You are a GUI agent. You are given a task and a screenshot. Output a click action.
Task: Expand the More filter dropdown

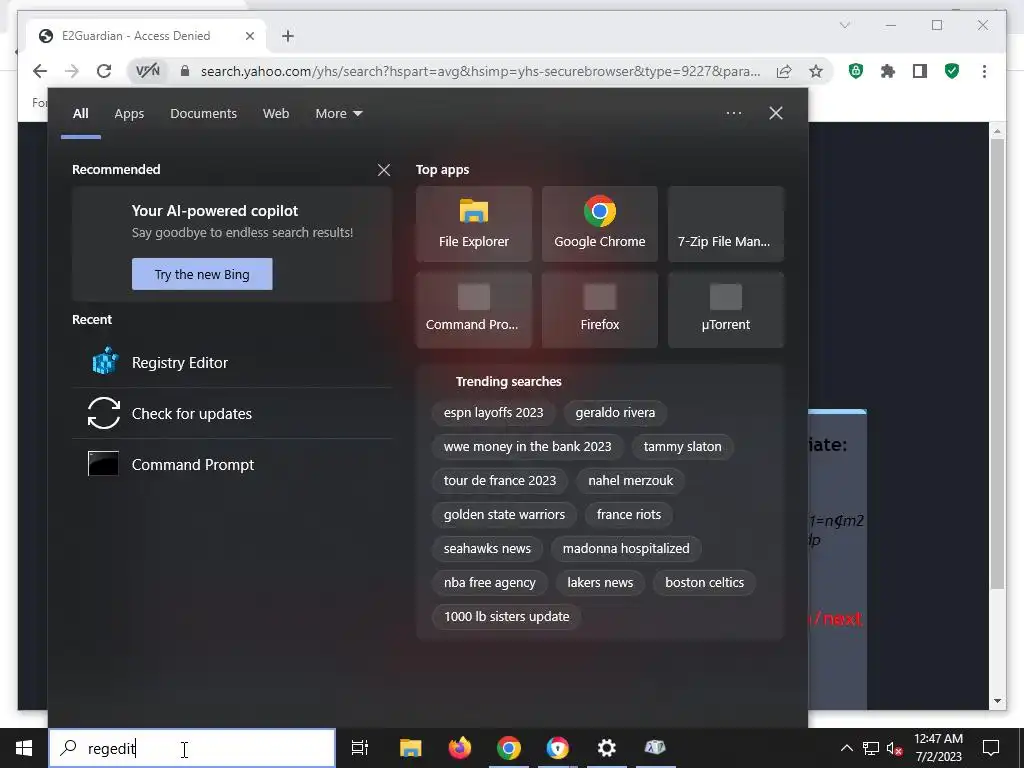[x=338, y=114]
